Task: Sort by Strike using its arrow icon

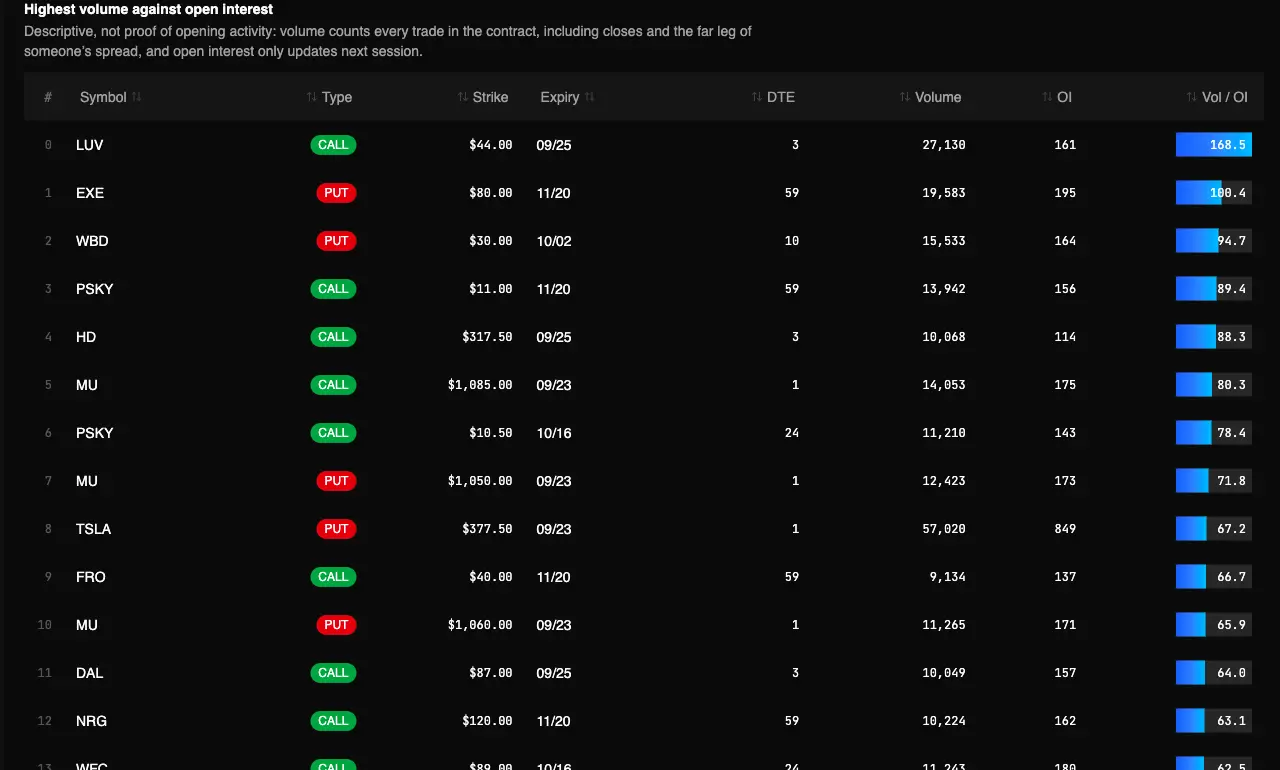Action: (463, 97)
